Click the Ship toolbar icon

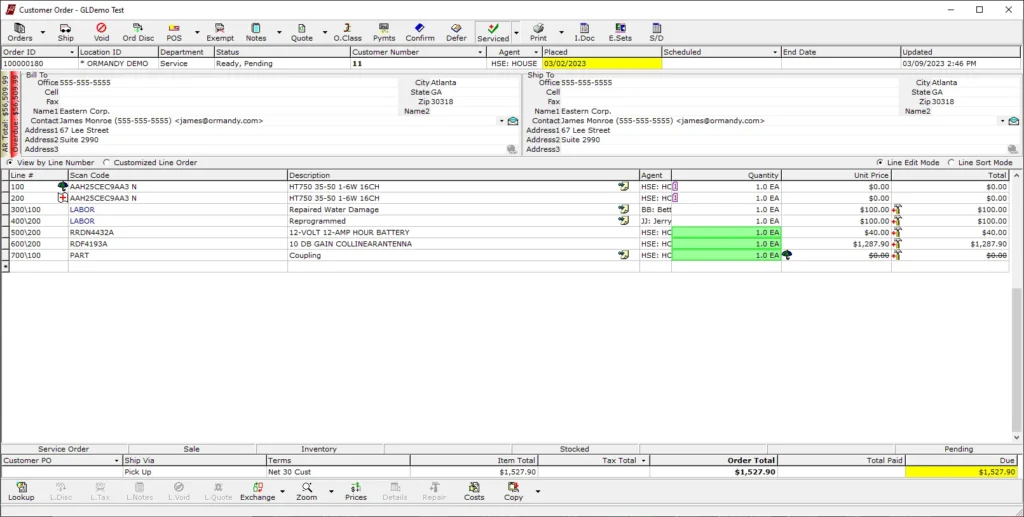[66, 32]
